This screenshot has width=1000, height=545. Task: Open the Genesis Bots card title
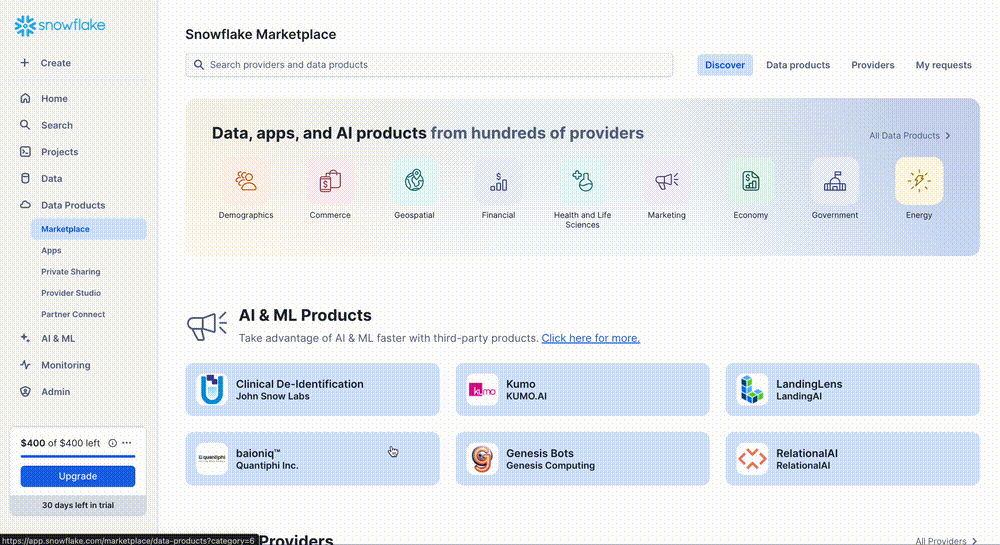click(540, 453)
